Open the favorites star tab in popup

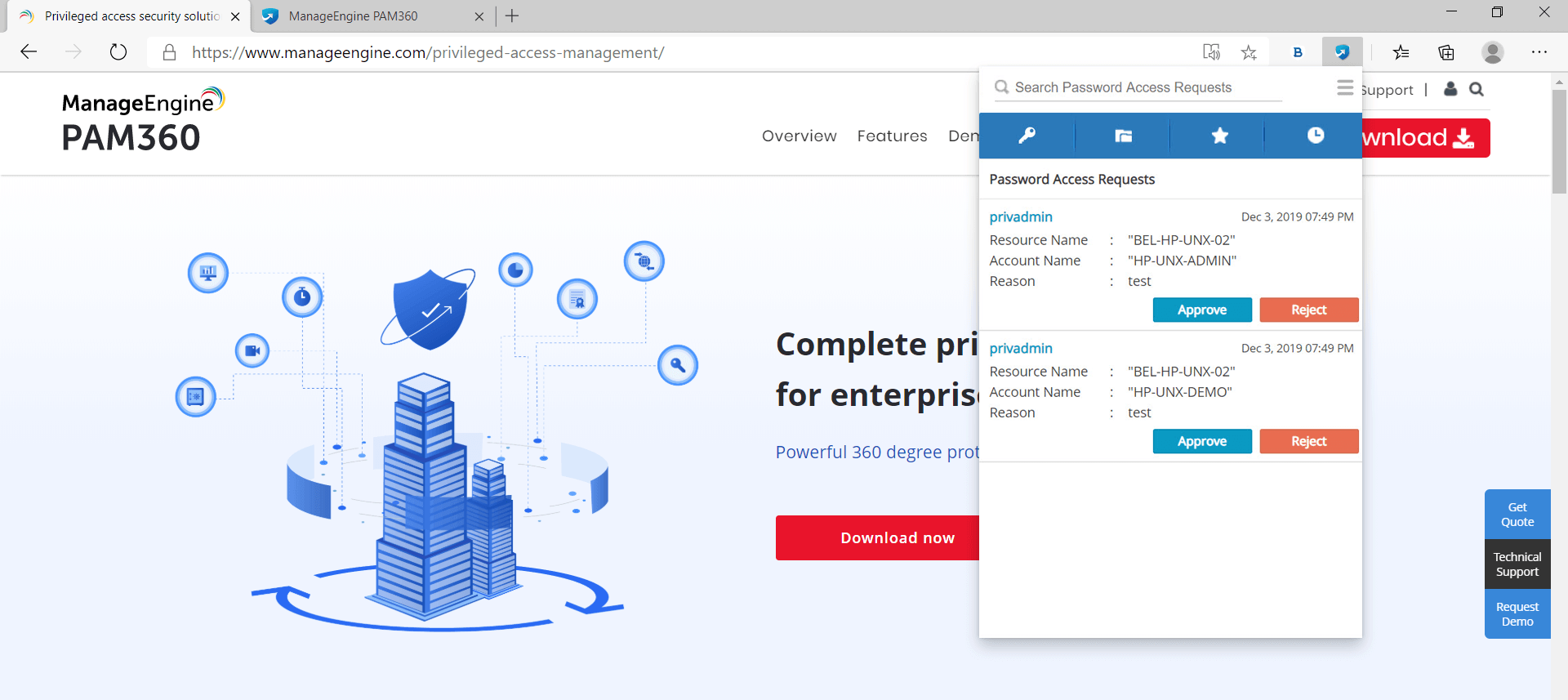1219,136
